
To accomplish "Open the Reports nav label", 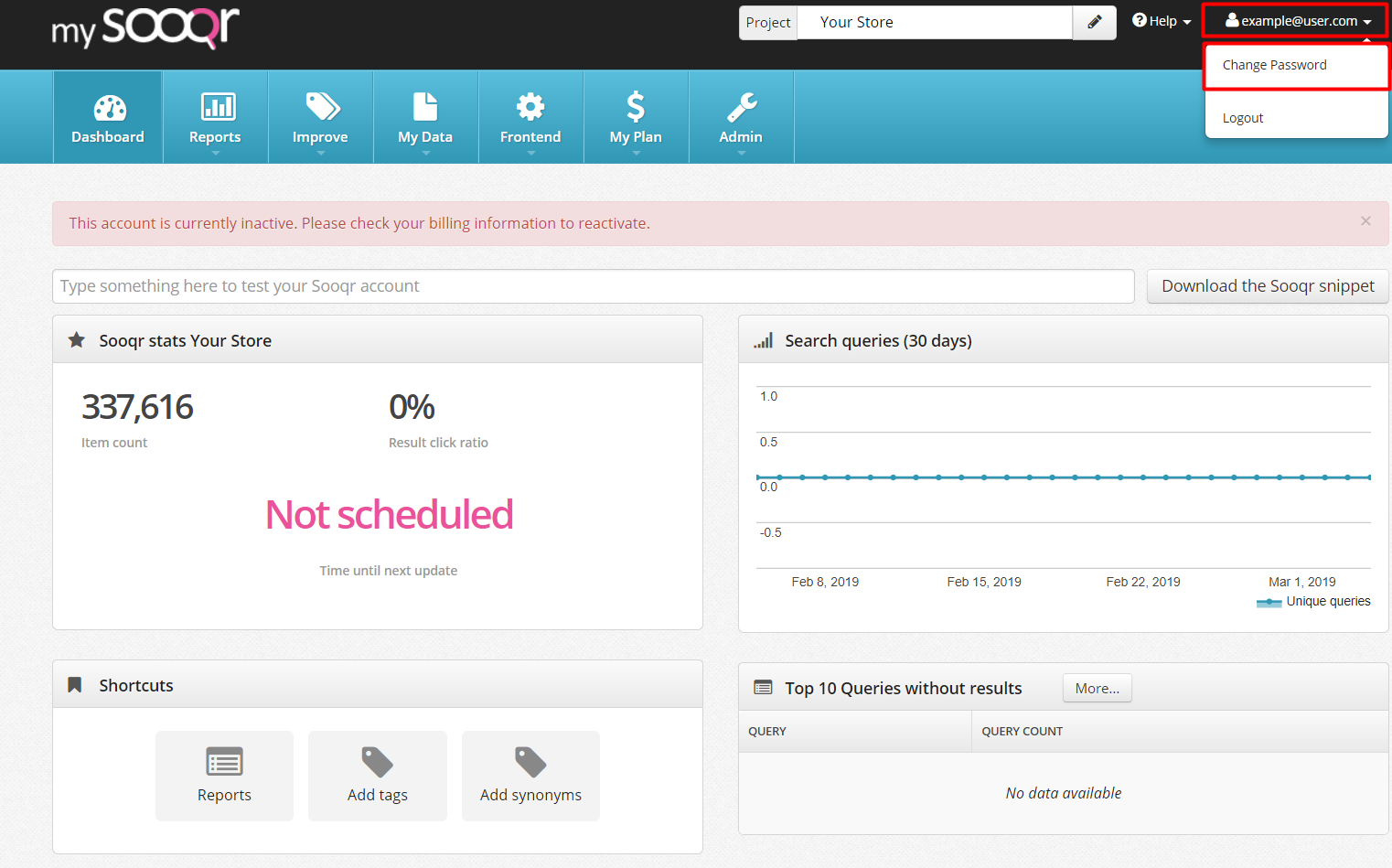I will pyautogui.click(x=215, y=137).
